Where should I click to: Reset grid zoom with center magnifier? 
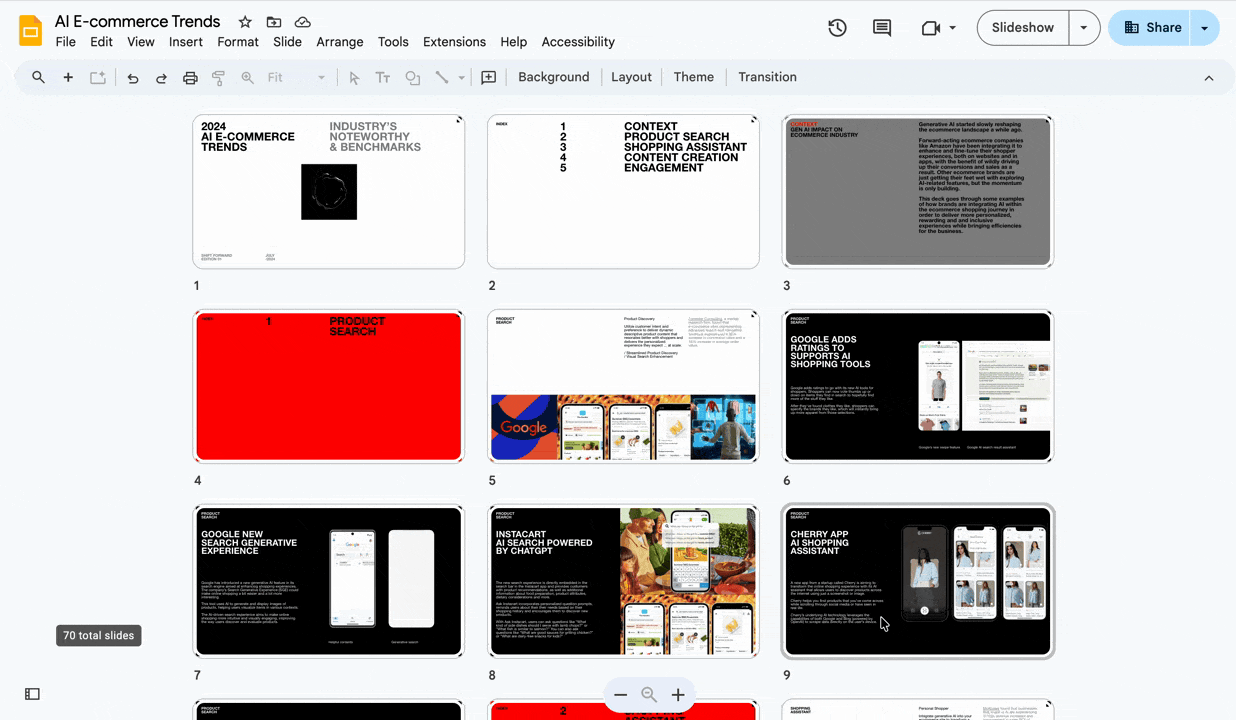coord(649,695)
